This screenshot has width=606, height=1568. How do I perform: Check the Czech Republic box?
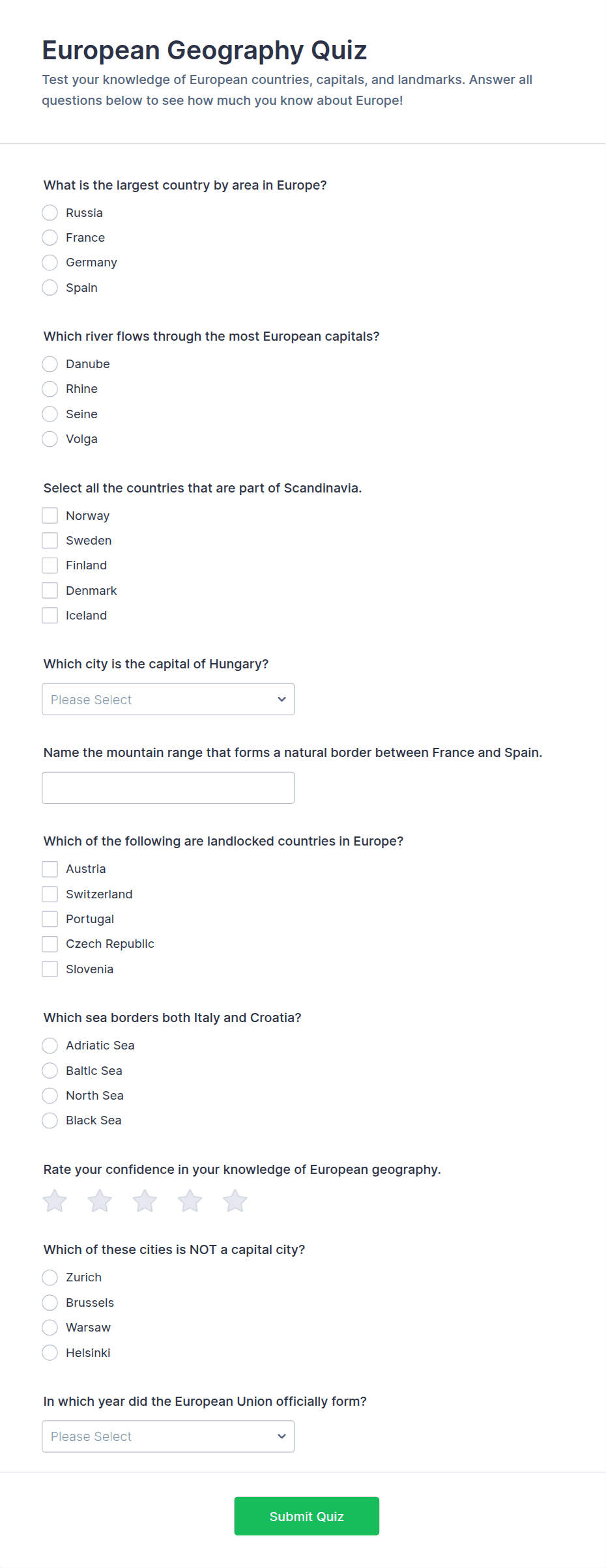(x=50, y=944)
